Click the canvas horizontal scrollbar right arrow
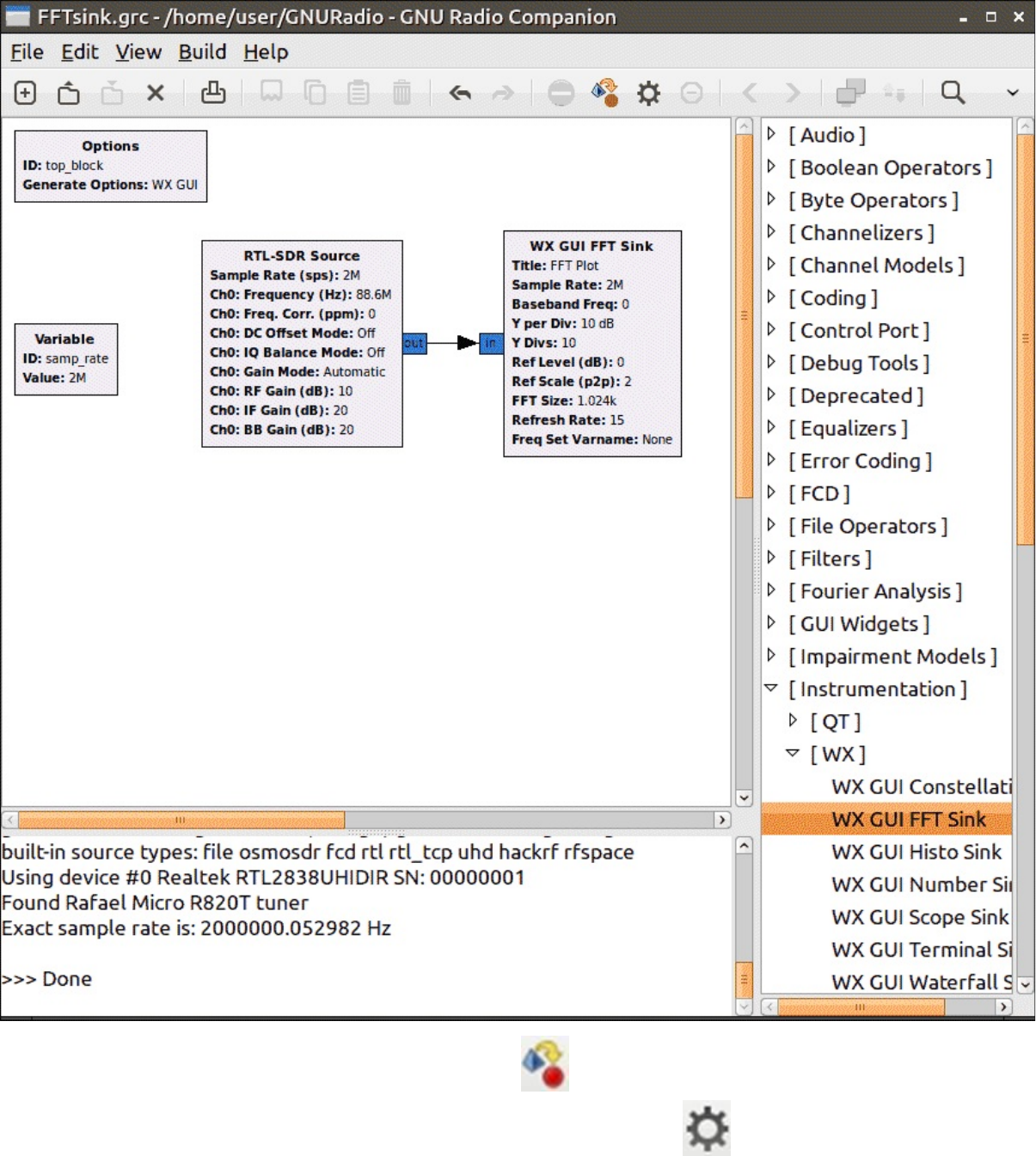This screenshot has width=1036, height=1156. 722,820
